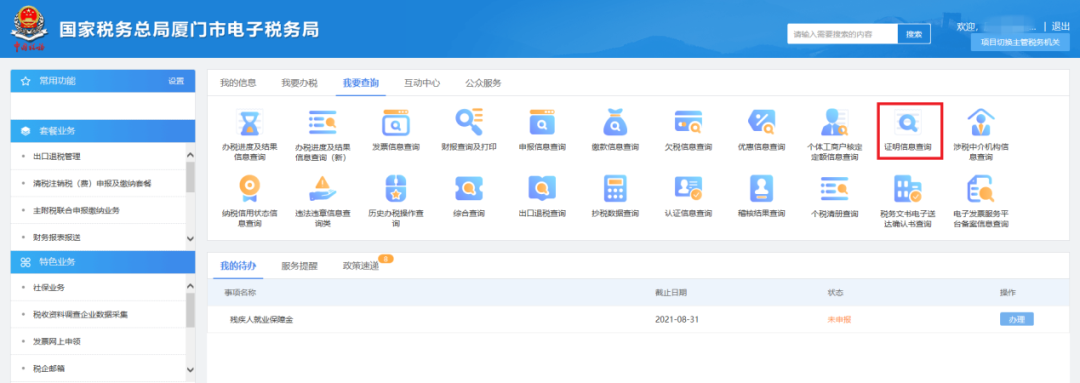Viewport: 1080px width, 383px height.
Task: Click down arrow of 特色业务 scrollbar
Action: (191, 371)
